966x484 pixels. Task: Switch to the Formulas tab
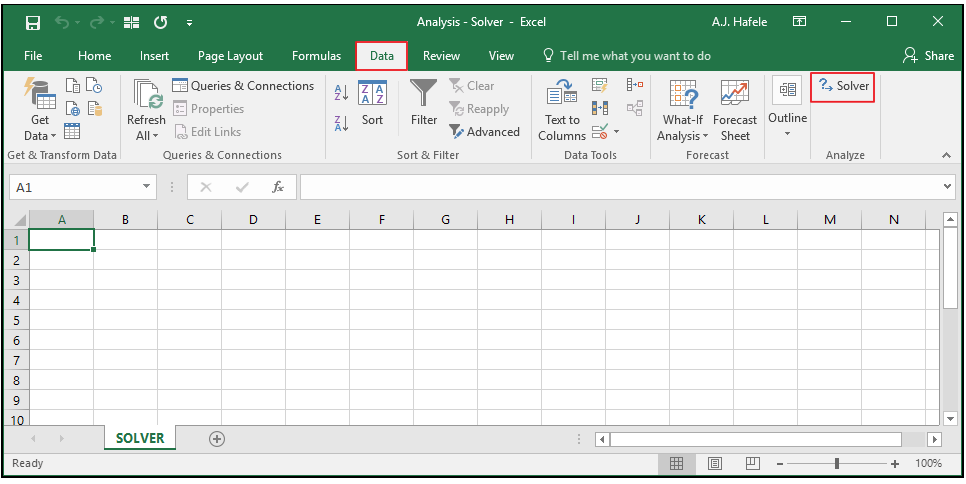(316, 56)
